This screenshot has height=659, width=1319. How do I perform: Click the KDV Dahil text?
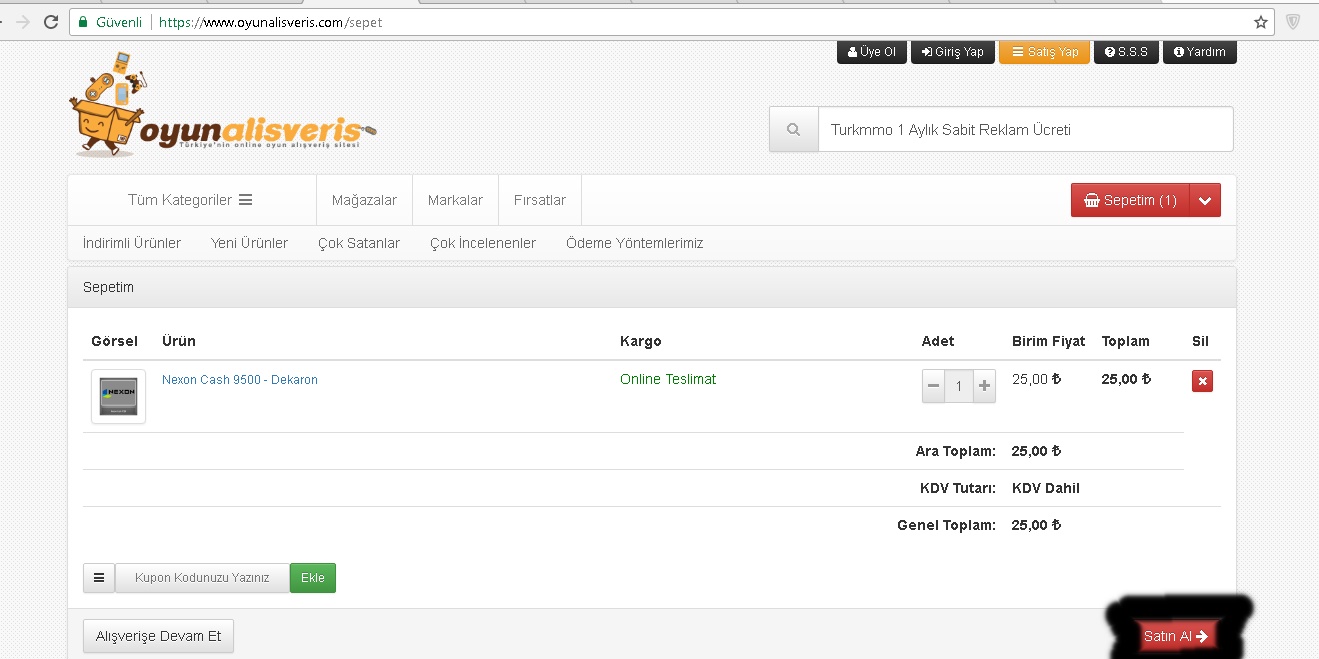click(1046, 488)
